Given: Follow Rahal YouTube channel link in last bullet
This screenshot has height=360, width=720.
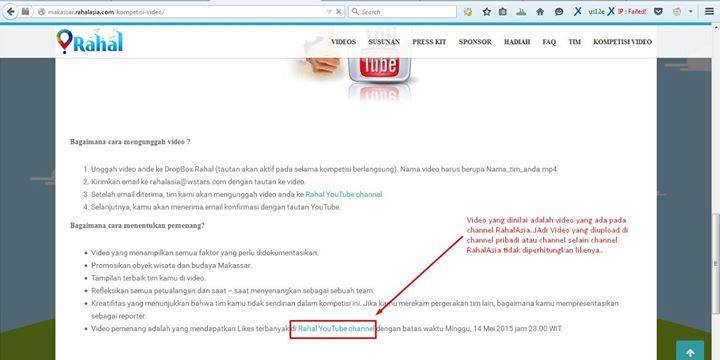Looking at the screenshot, I should click(336, 329).
